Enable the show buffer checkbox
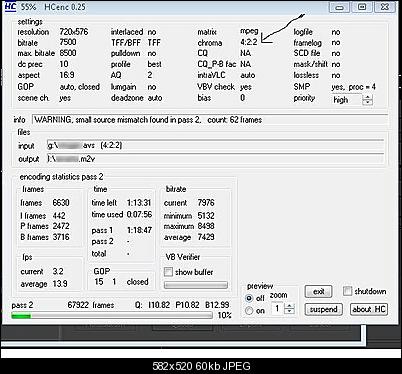Image resolution: width=402 pixels, height=374 pixels. click(168, 272)
